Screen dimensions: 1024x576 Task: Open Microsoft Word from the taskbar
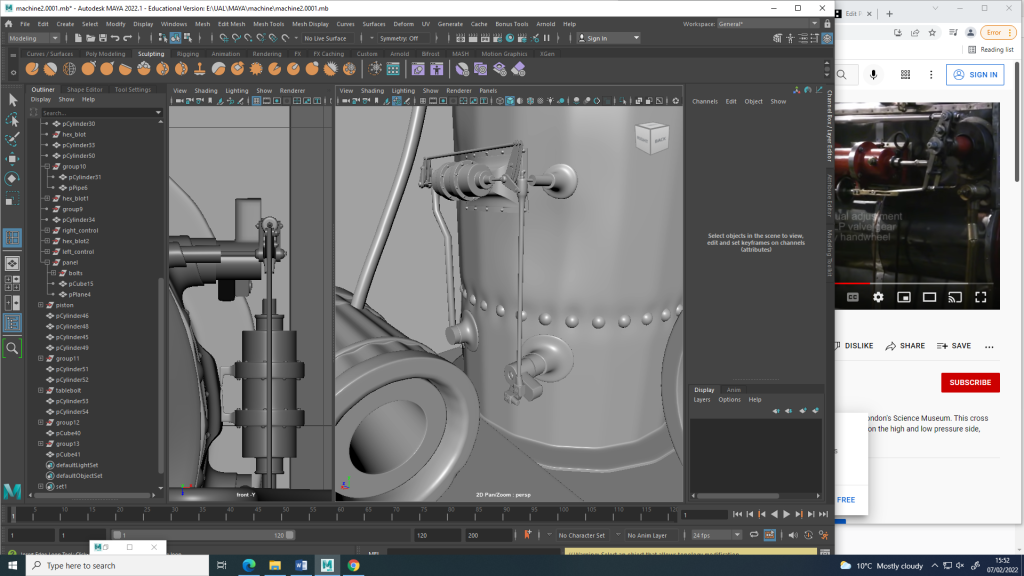[301, 565]
